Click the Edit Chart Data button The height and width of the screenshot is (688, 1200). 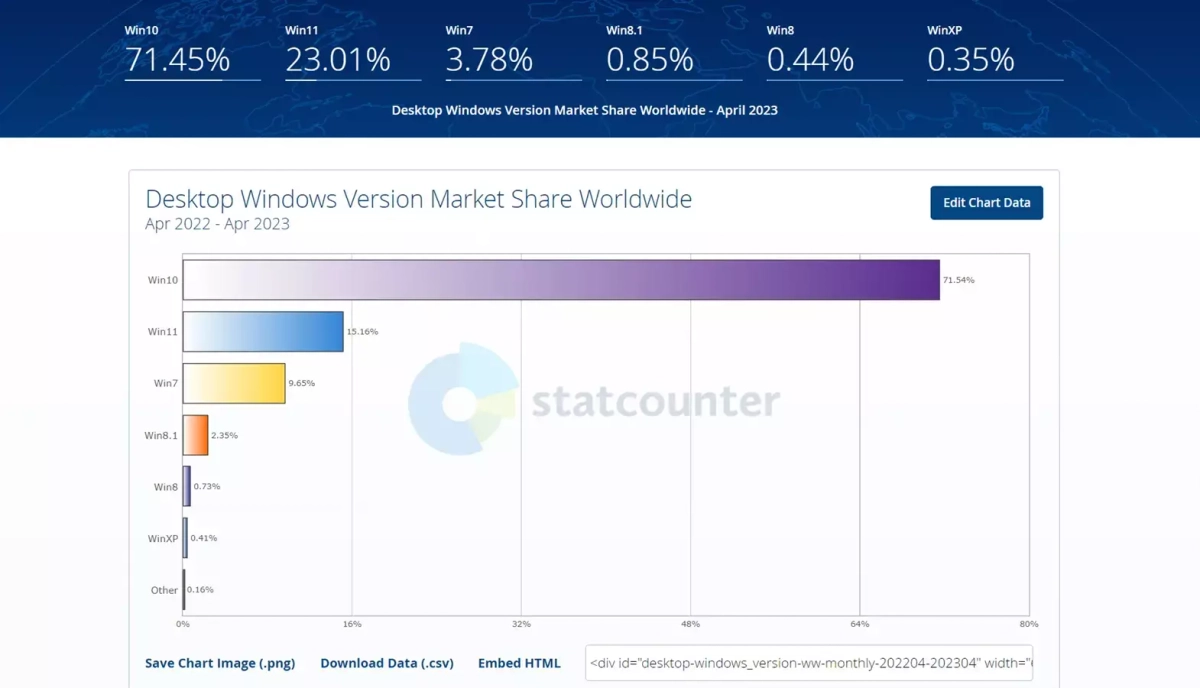[x=986, y=203]
